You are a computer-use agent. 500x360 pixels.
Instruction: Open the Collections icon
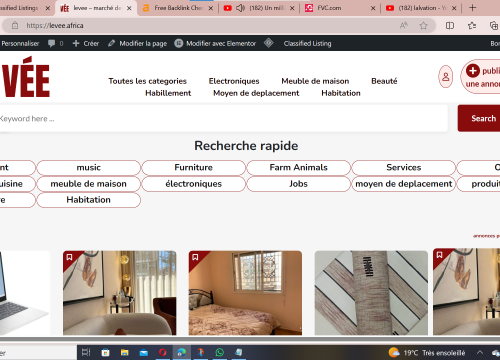click(493, 25)
